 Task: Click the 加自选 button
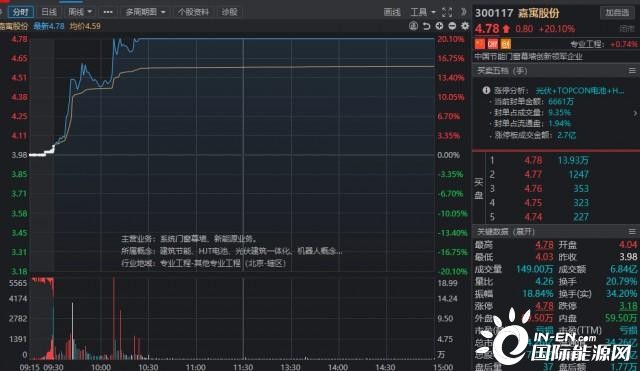click(x=617, y=13)
